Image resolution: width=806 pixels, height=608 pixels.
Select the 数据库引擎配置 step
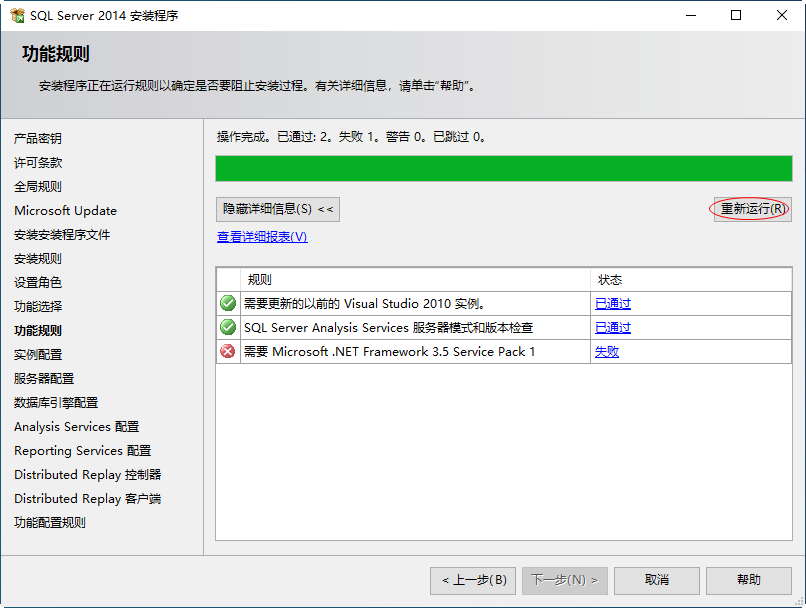pos(56,402)
